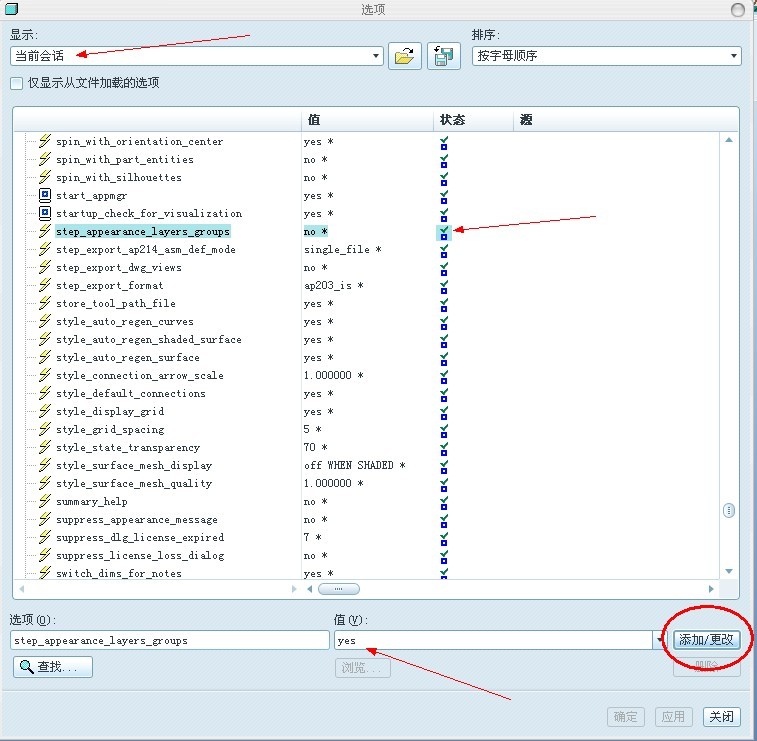Click status icon for suppress_license_loss_dialog row
This screenshot has width=757, height=741.
coord(444,557)
